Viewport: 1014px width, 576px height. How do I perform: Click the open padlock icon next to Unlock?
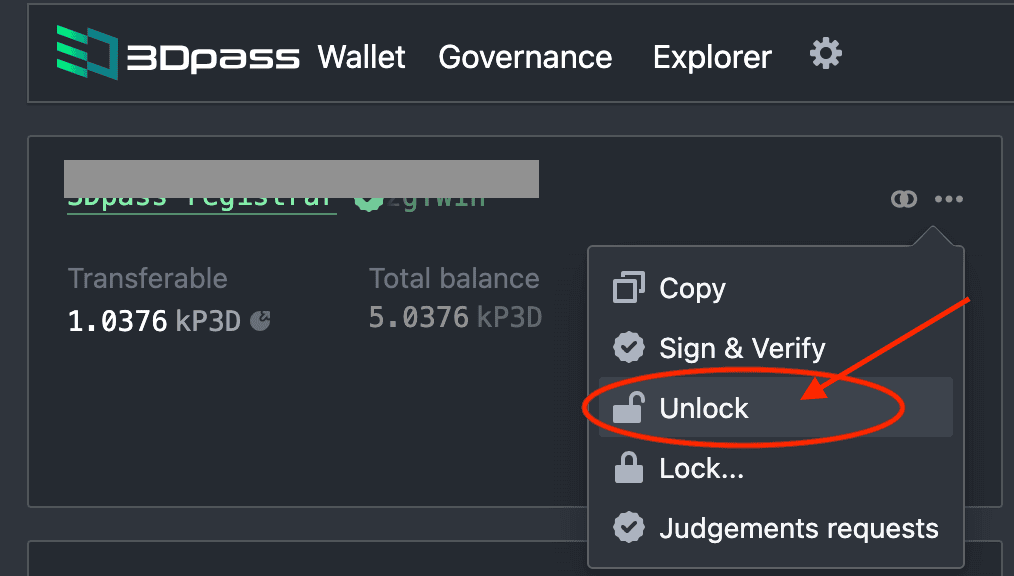point(629,407)
